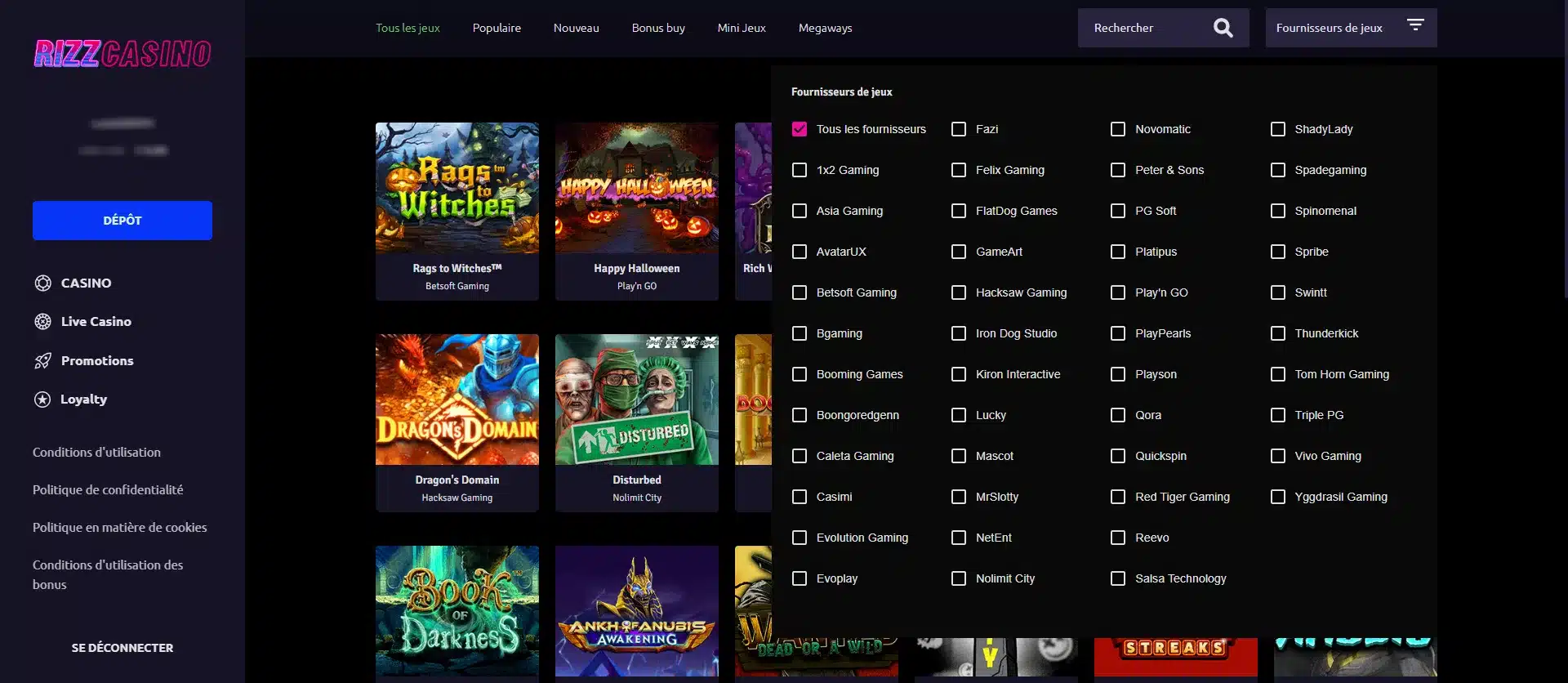
Task: Click the RizzCasino logo
Action: pyautogui.click(x=122, y=54)
